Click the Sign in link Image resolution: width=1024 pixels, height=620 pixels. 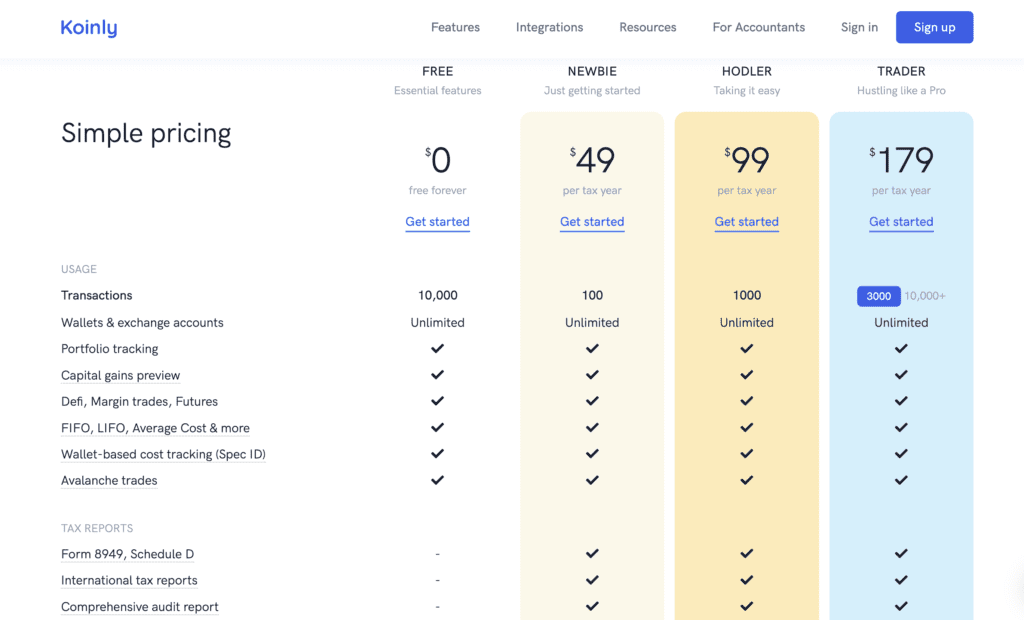point(859,27)
